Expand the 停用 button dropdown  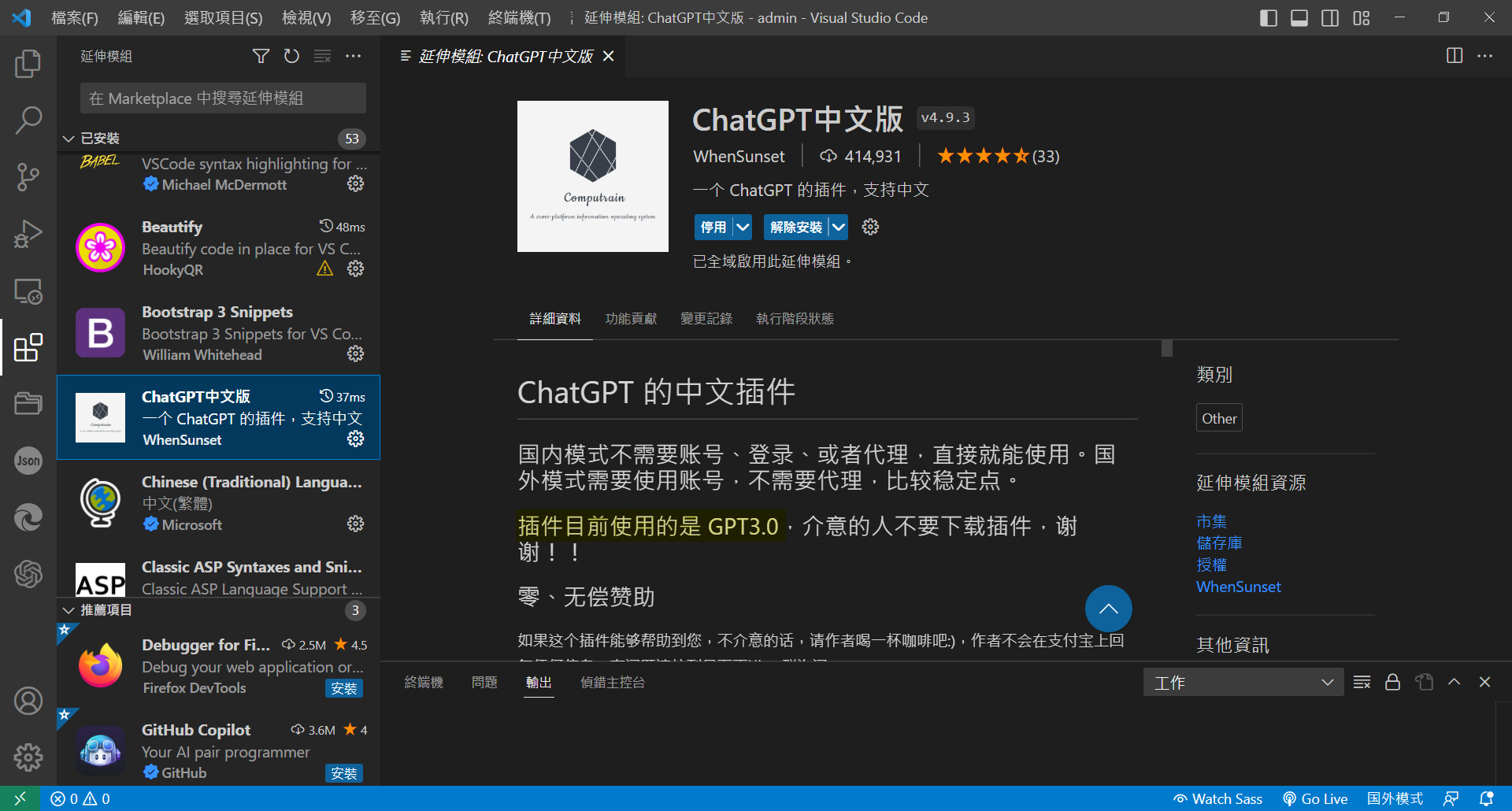point(741,227)
